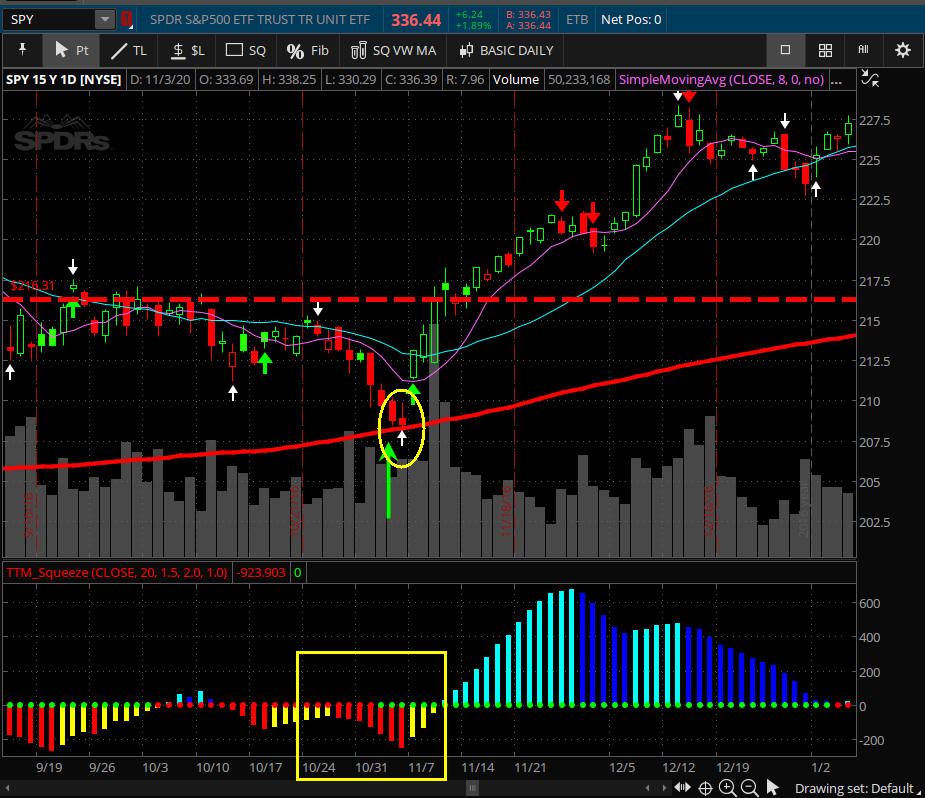
Task: Open the BASIC DAILY chart style
Action: tap(507, 50)
